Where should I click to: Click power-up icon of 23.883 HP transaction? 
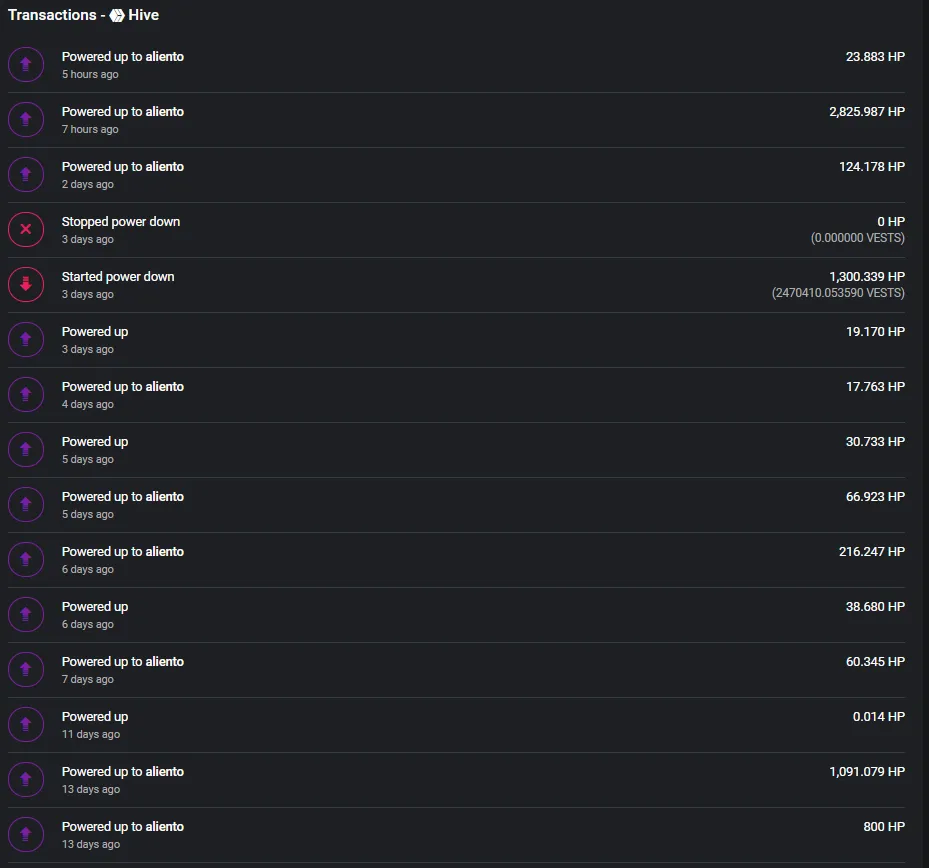[x=25, y=65]
